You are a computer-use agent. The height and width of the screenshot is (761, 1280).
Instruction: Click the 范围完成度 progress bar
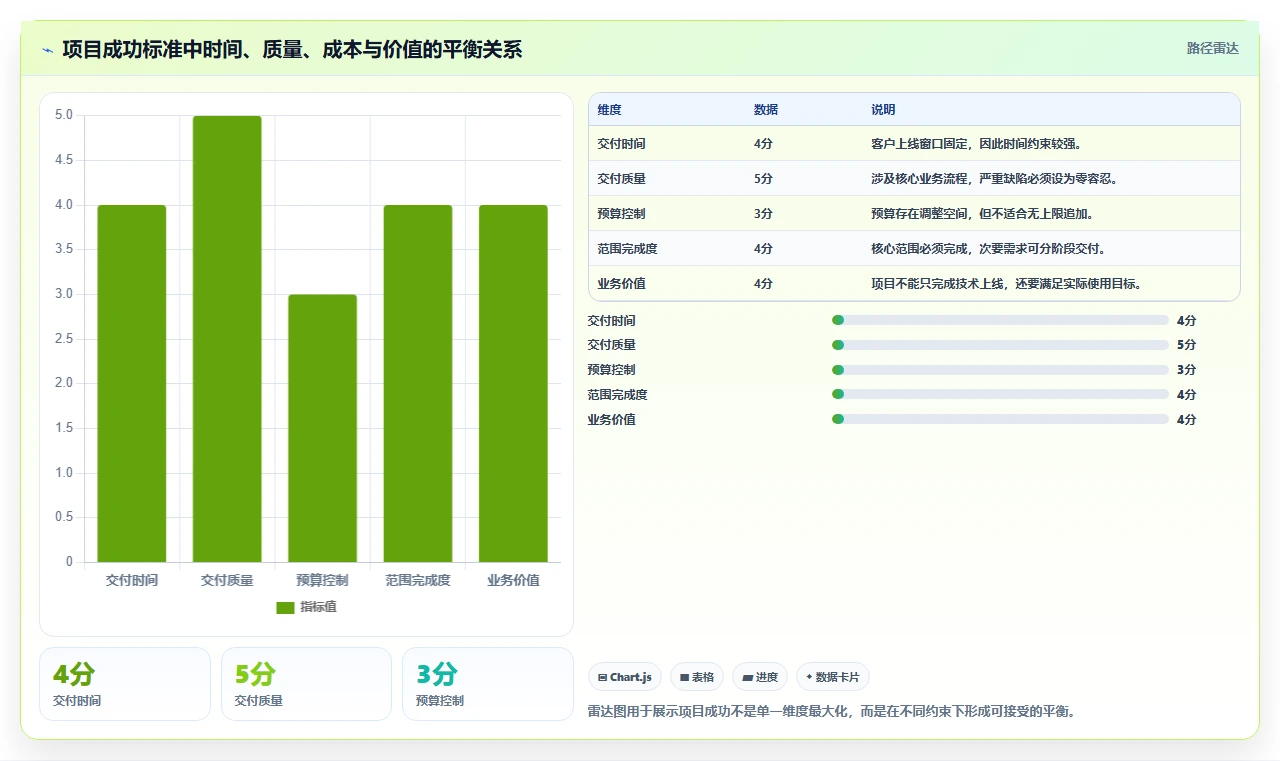pos(1000,395)
